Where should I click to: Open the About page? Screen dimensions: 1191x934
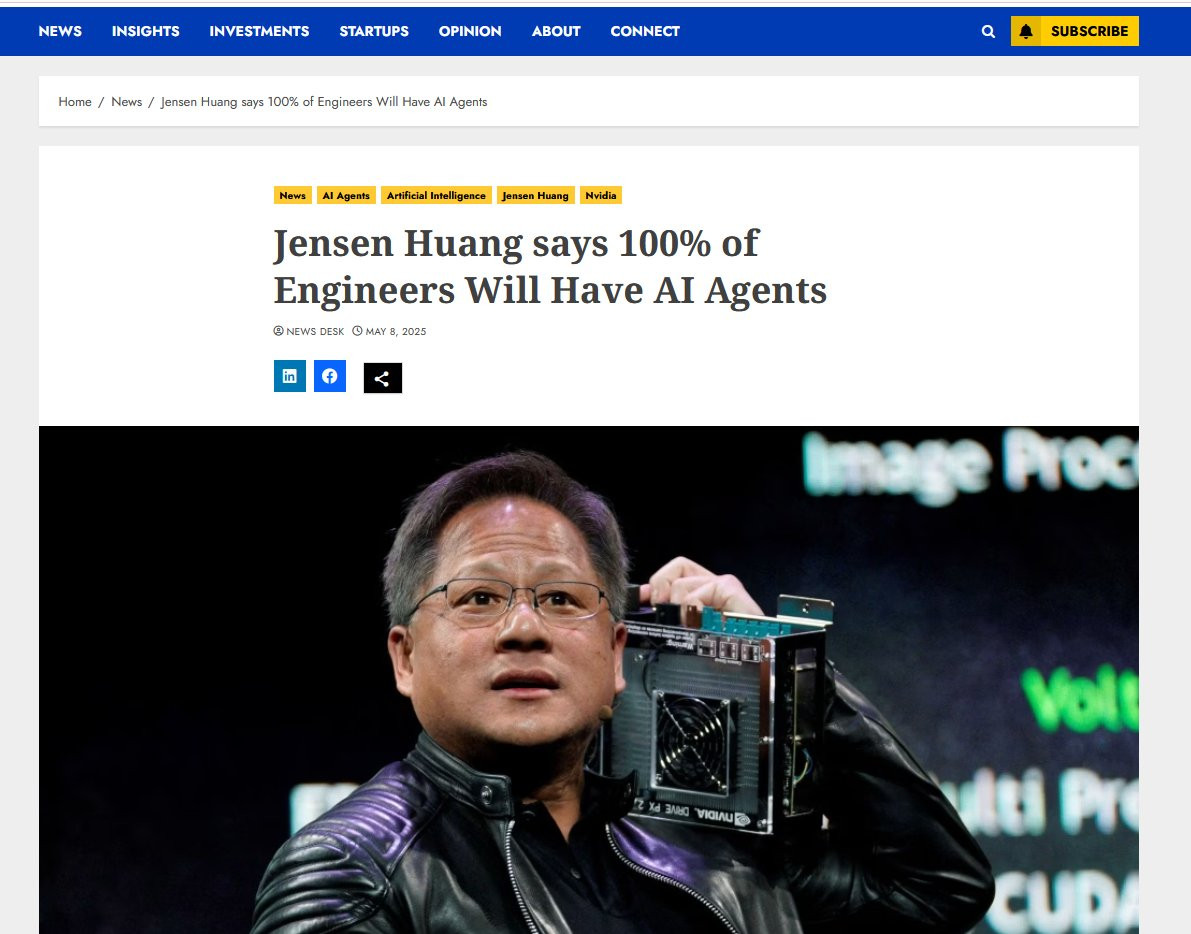pyautogui.click(x=556, y=31)
